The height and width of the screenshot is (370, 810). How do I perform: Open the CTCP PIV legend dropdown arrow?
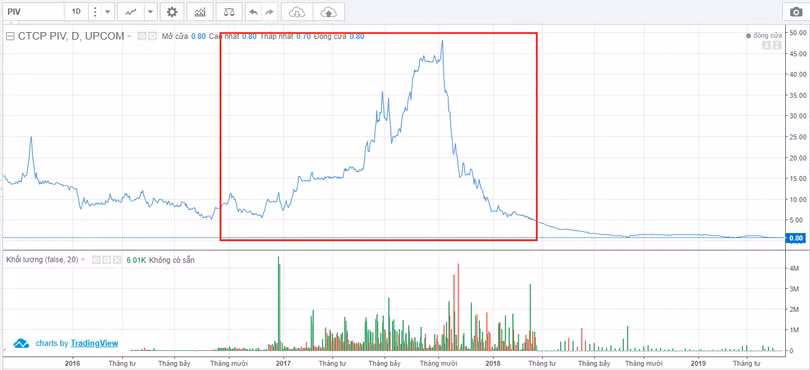click(x=129, y=37)
